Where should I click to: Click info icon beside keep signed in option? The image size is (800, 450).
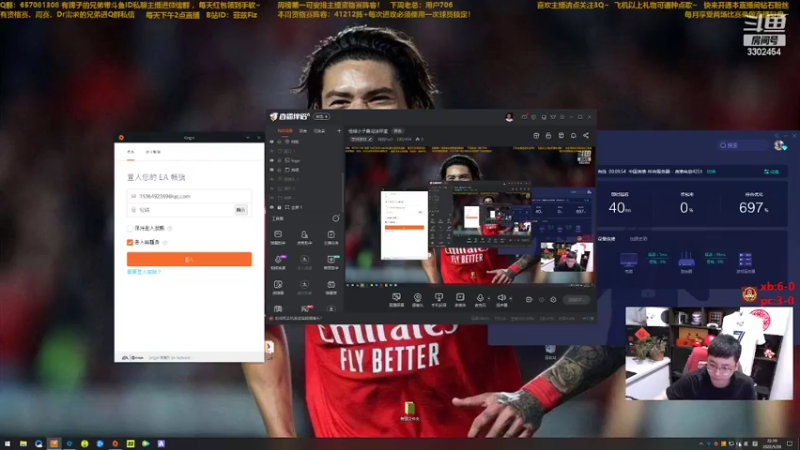(170, 228)
